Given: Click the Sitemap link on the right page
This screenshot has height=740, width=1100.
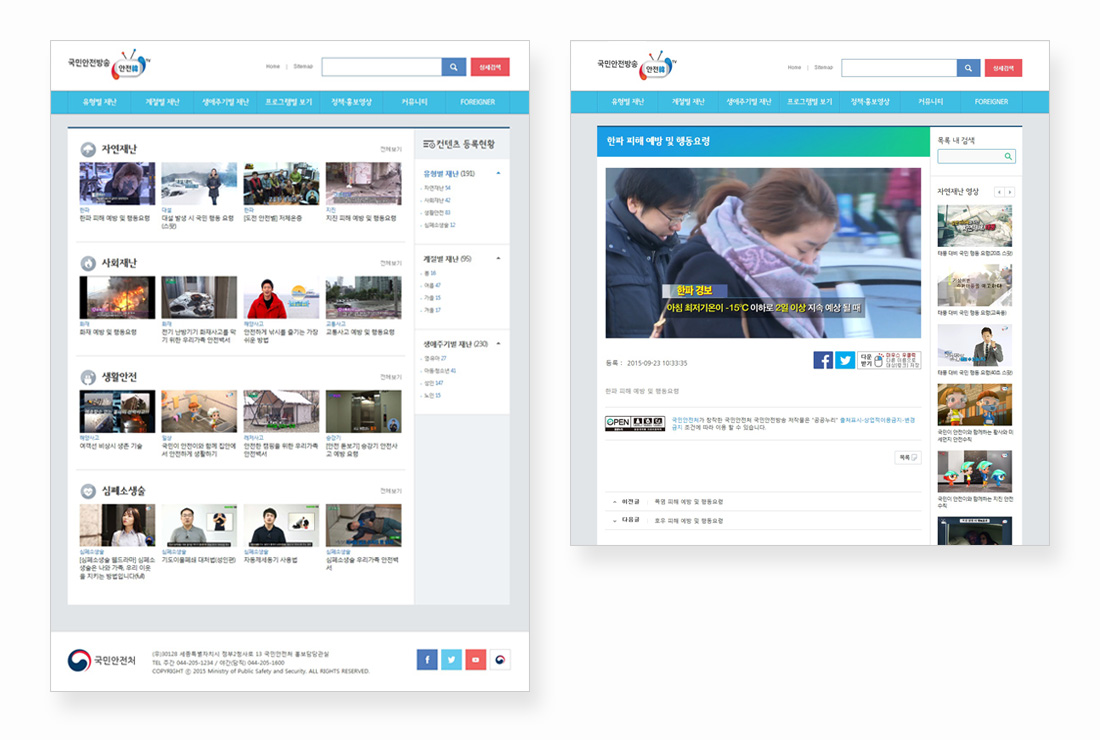Looking at the screenshot, I should pos(824,67).
